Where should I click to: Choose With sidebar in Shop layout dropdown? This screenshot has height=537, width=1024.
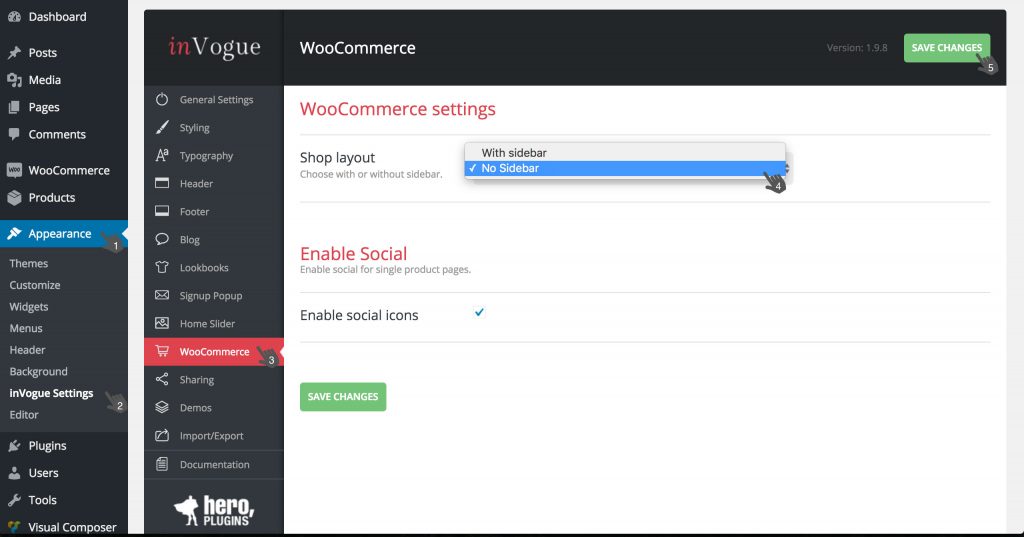[624, 152]
